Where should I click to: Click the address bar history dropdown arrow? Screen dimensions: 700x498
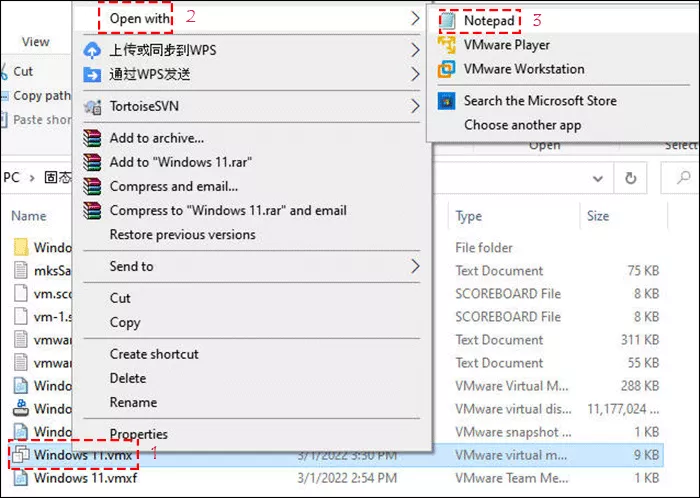click(x=597, y=179)
